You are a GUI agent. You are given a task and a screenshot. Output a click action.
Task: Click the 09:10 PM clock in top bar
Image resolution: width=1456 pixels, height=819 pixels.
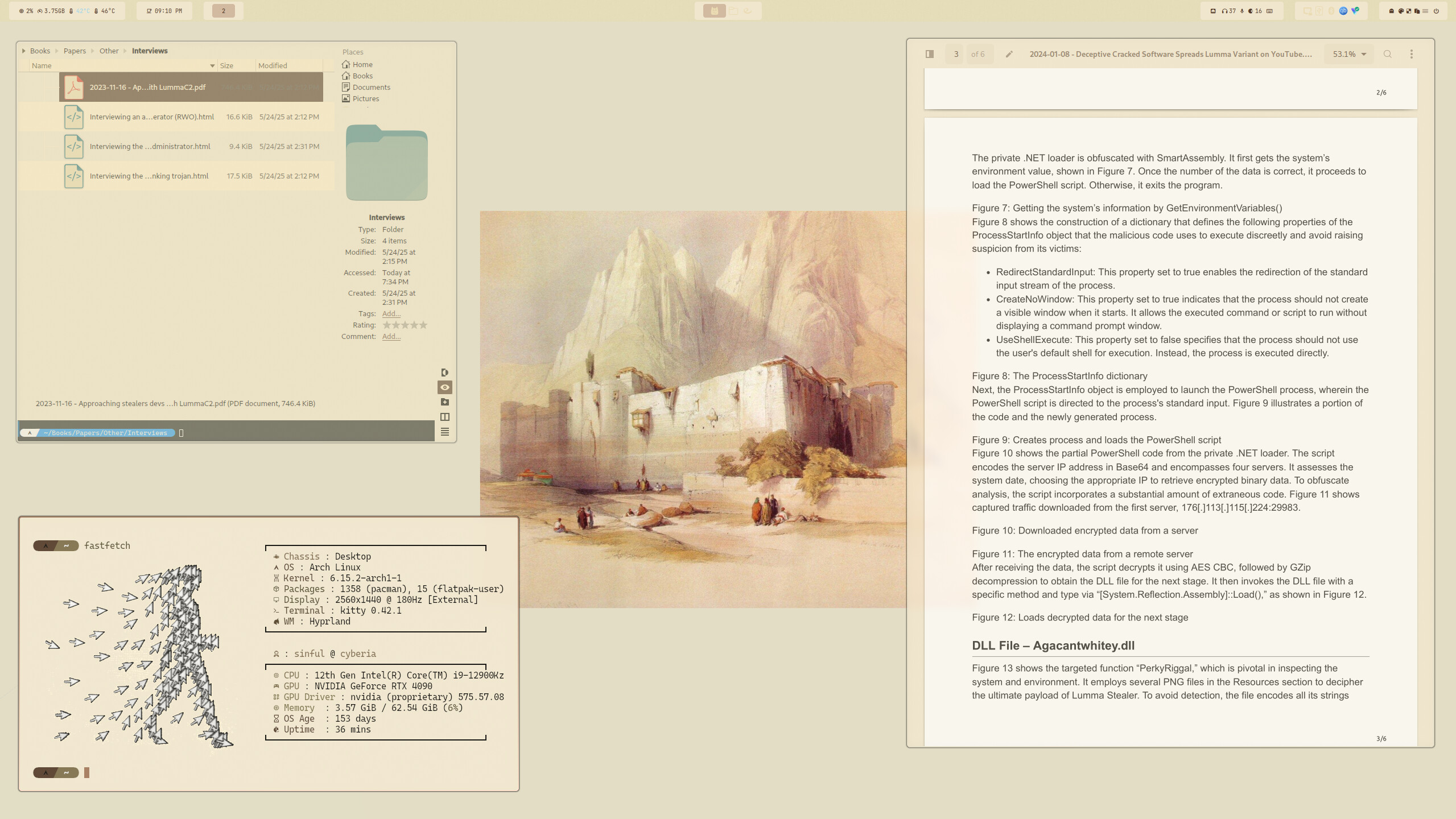pyautogui.click(x=164, y=11)
